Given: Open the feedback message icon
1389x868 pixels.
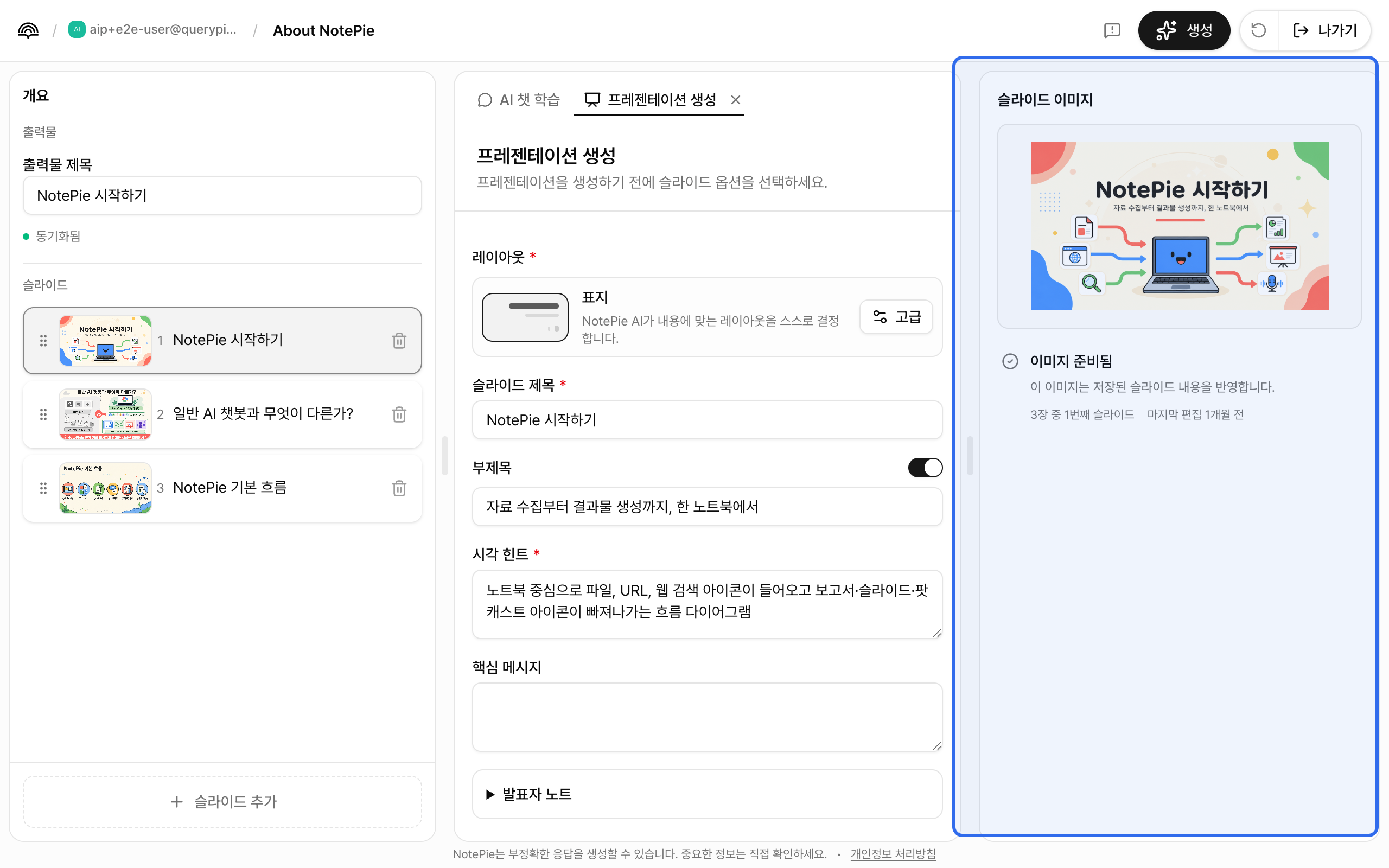Looking at the screenshot, I should [1112, 30].
